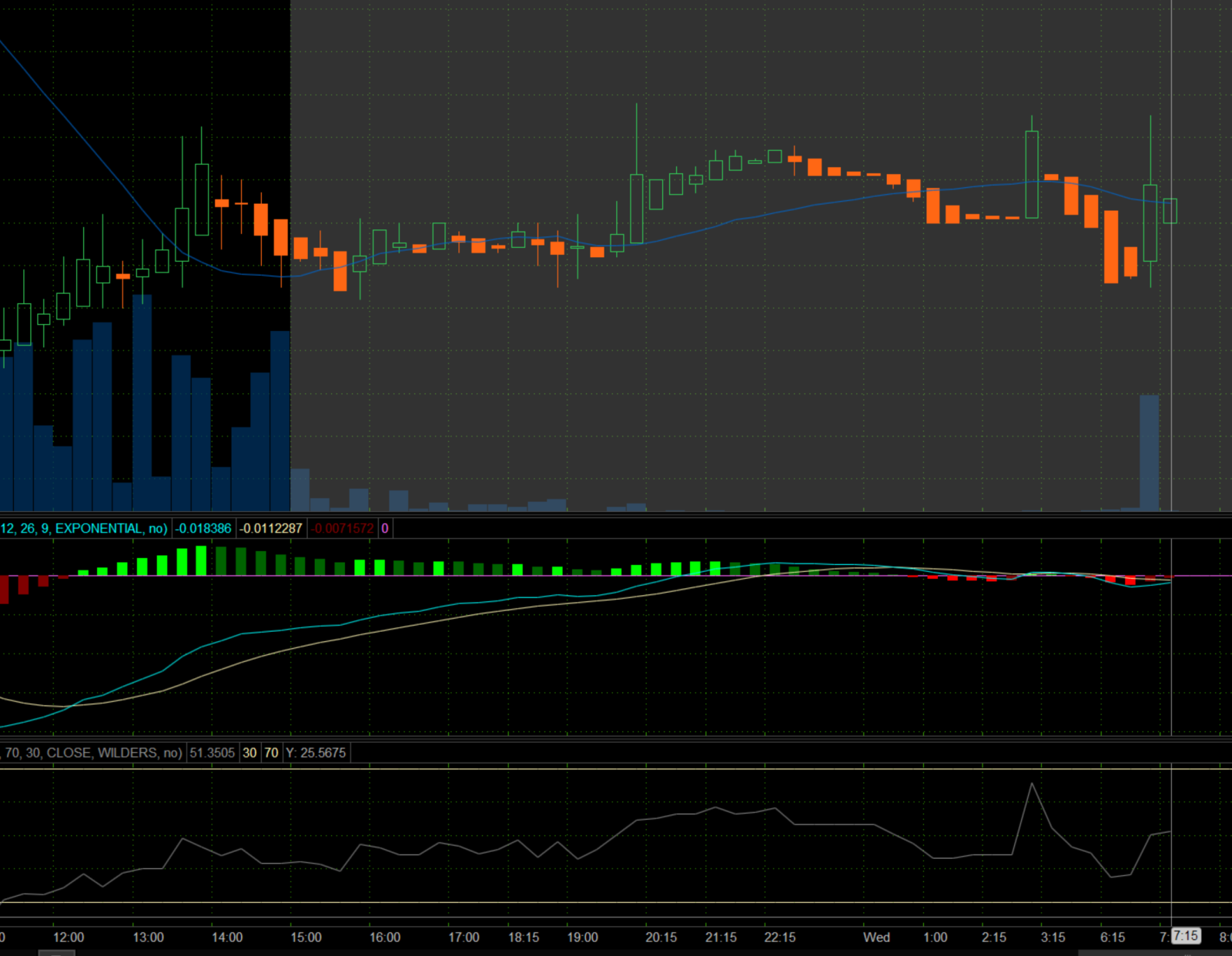Click the oversold level 30 in RSI header
The height and width of the screenshot is (956, 1232).
click(249, 753)
